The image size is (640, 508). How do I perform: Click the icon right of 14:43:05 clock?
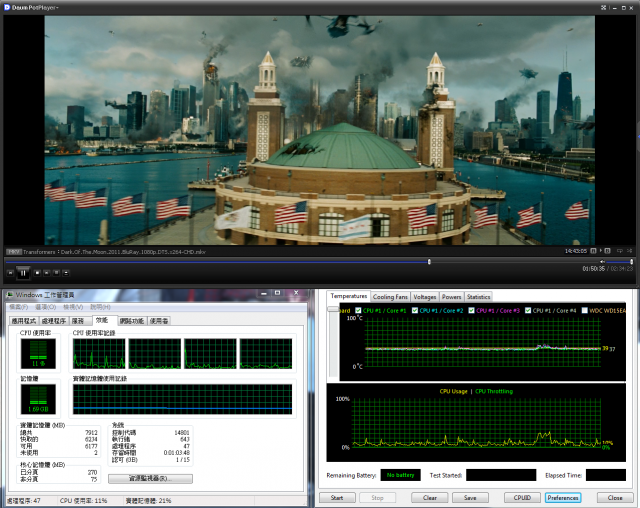click(x=593, y=251)
